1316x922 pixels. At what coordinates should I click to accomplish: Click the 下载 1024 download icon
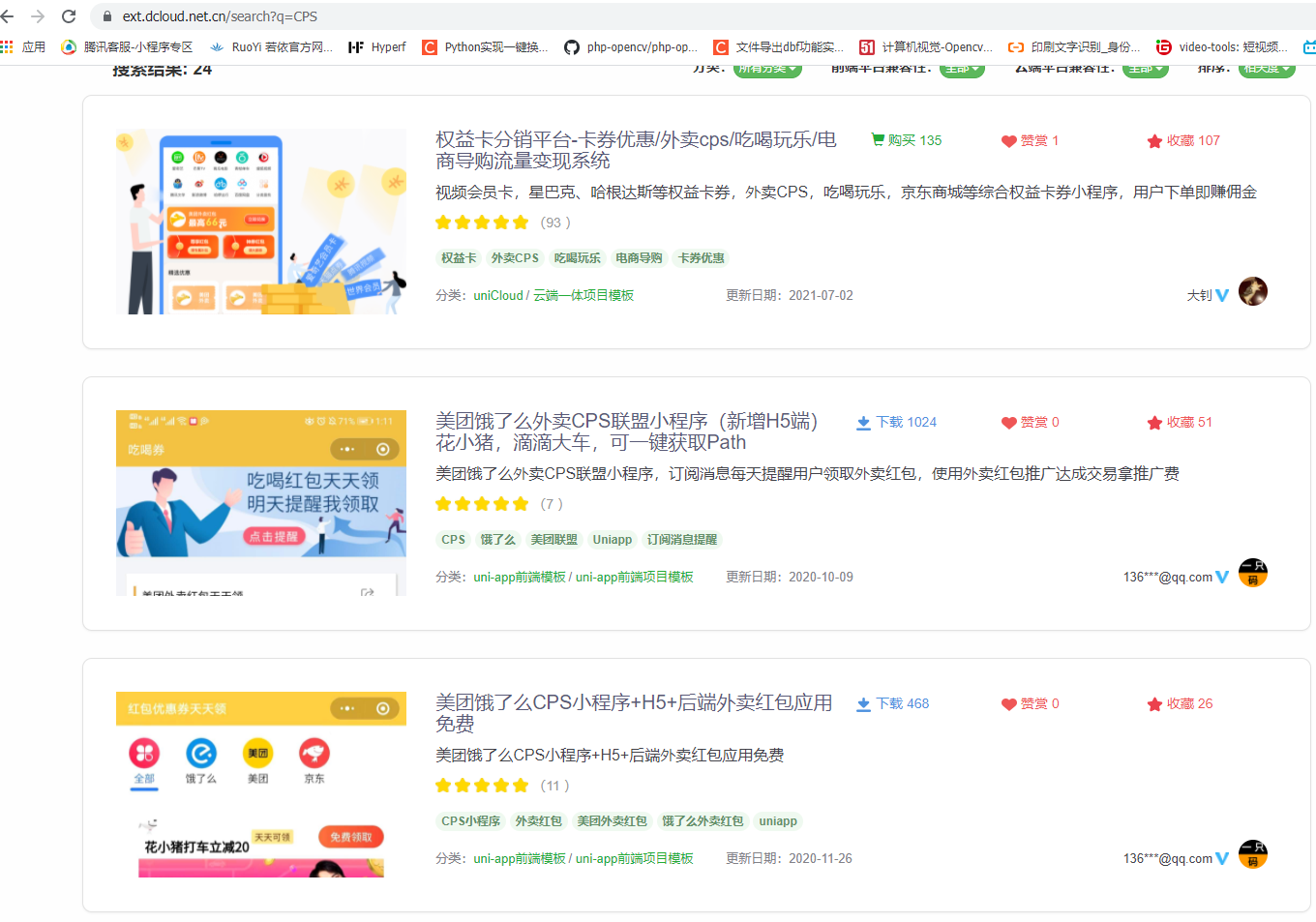point(864,423)
